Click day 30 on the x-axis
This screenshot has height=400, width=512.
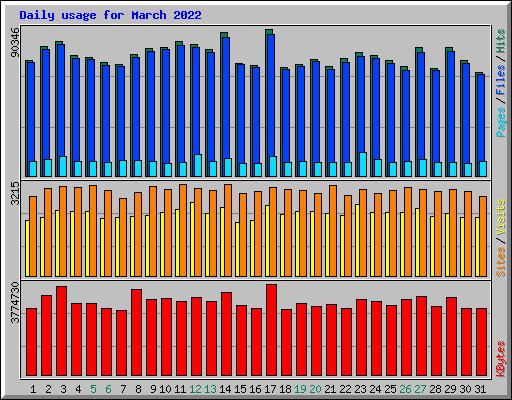coord(465,389)
